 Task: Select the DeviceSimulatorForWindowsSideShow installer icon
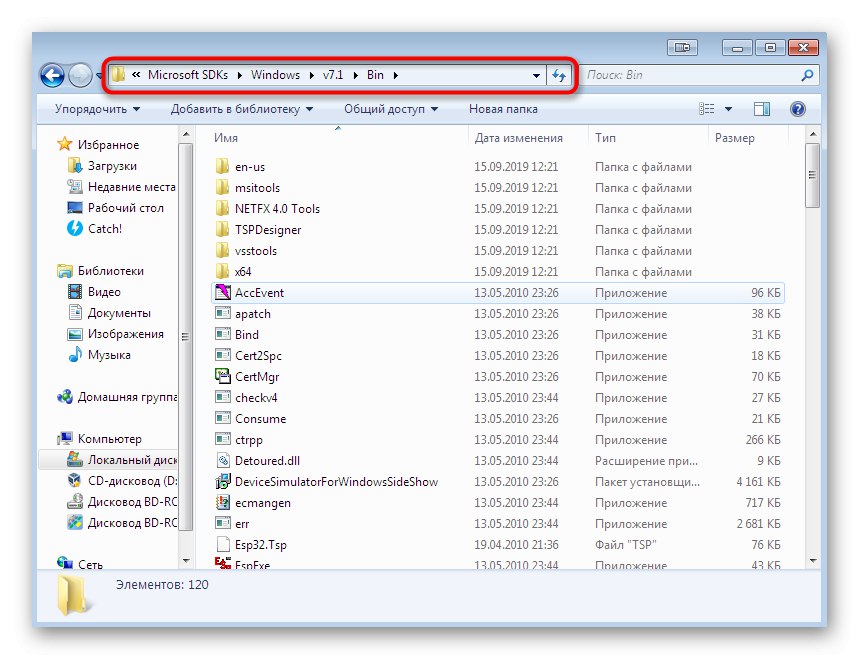pyautogui.click(x=222, y=482)
